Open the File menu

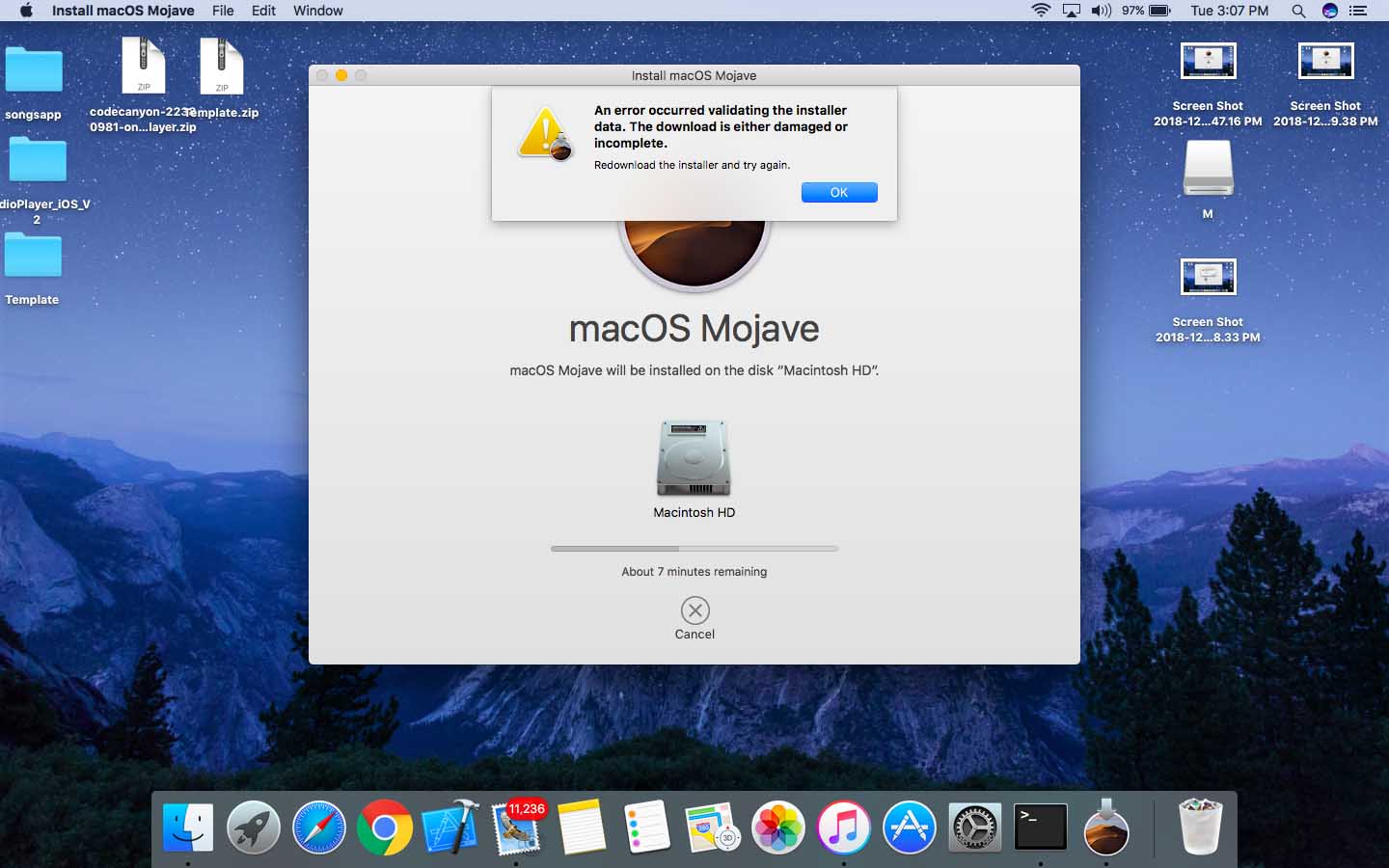pos(223,11)
